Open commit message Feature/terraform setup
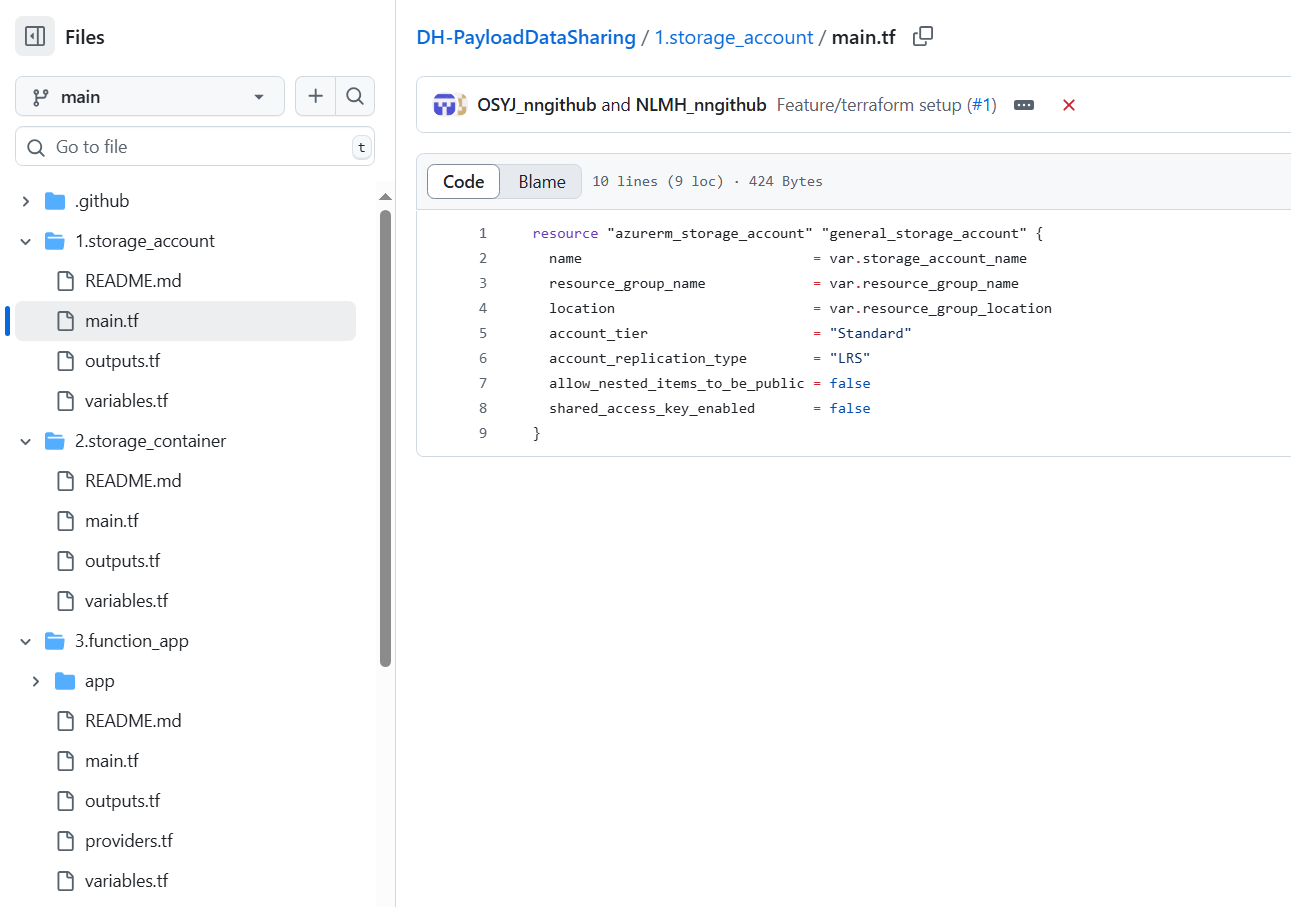This screenshot has height=907, width=1291. (x=869, y=105)
